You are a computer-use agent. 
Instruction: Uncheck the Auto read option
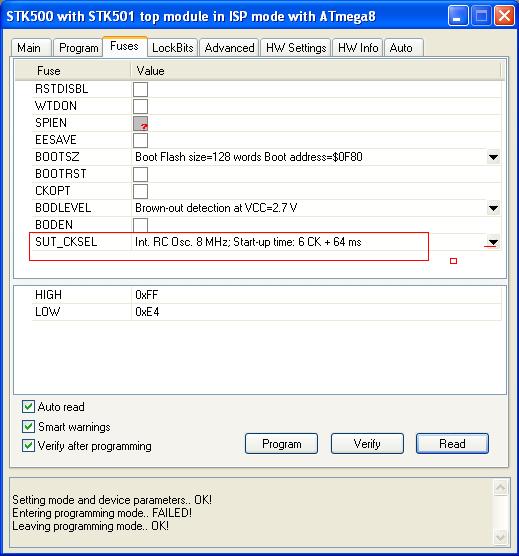coord(28,407)
